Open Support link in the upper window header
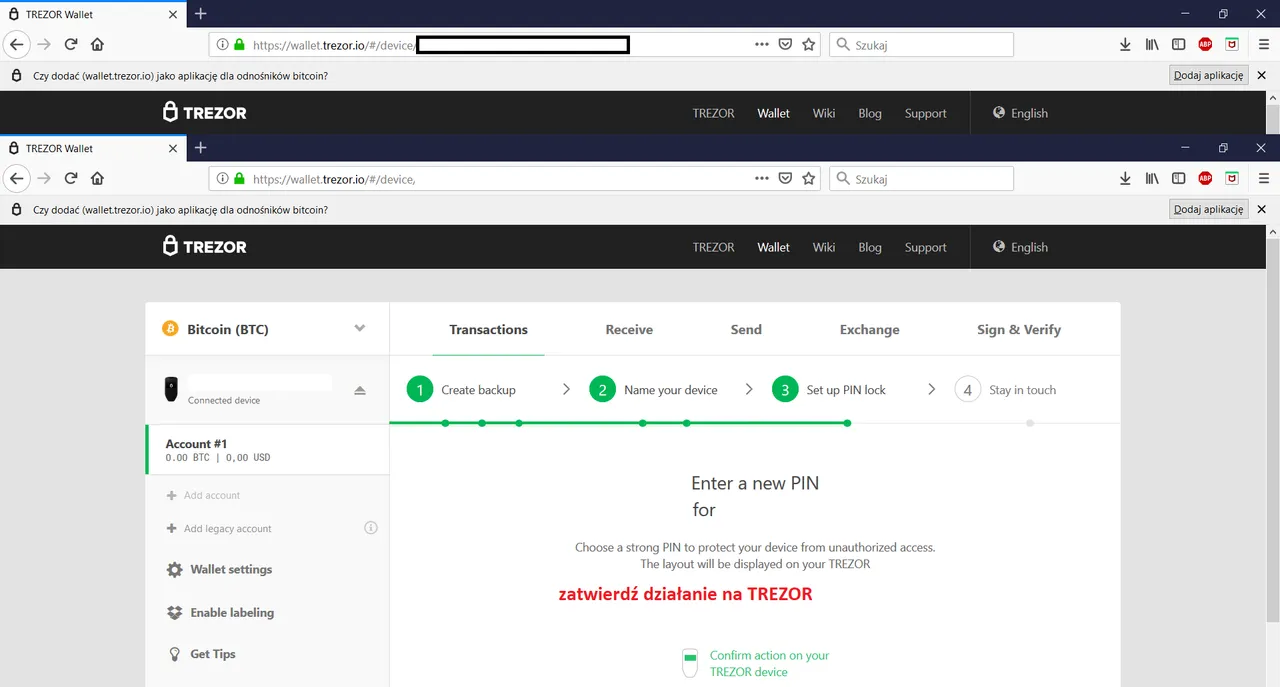1280x687 pixels. [925, 114]
